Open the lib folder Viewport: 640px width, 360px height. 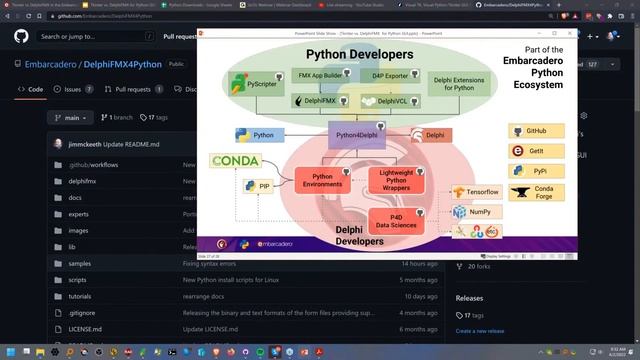[72, 247]
